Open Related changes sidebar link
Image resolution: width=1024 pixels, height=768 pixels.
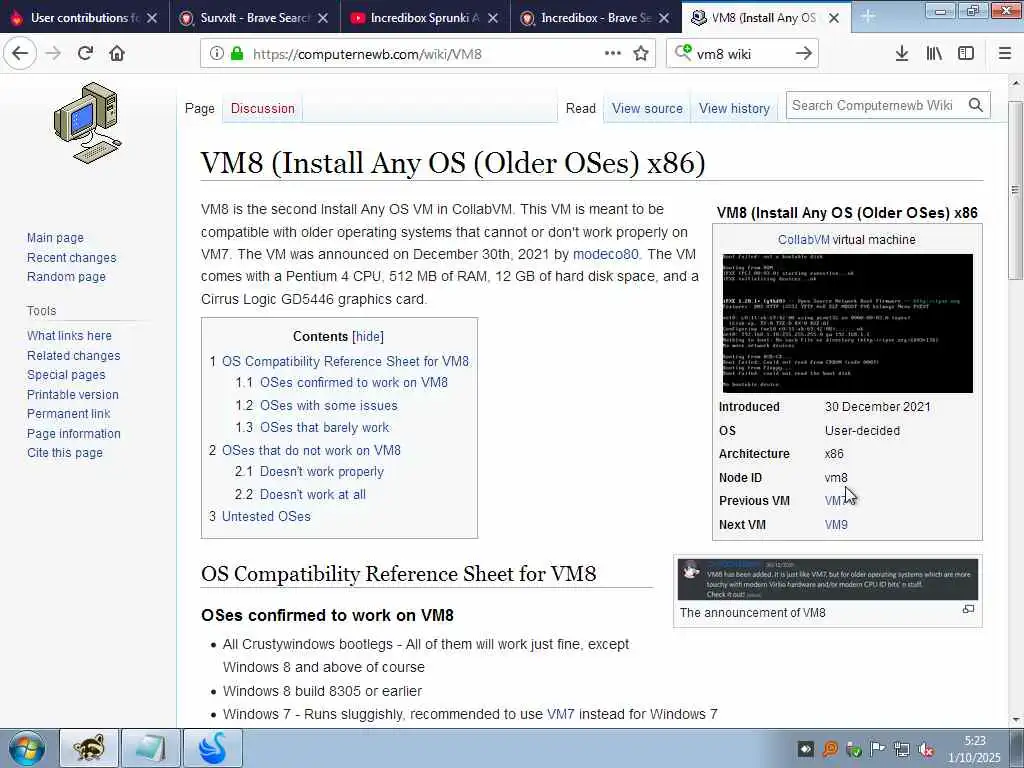pyautogui.click(x=73, y=355)
